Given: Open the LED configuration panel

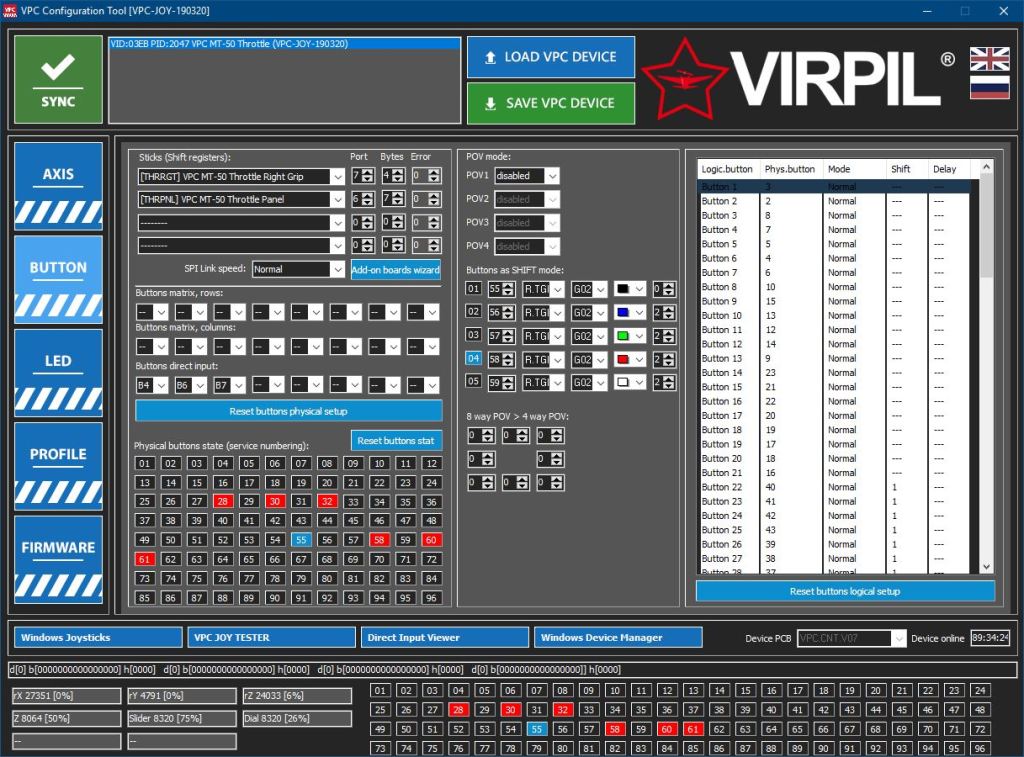Looking at the screenshot, I should (57, 360).
